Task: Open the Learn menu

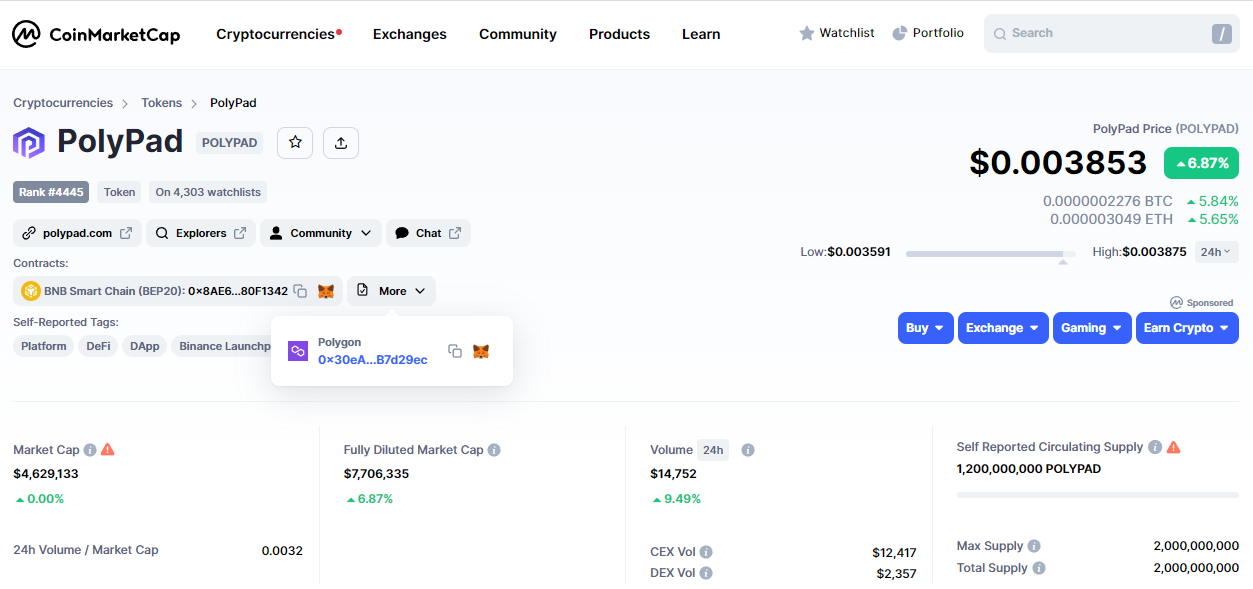Action: point(701,34)
